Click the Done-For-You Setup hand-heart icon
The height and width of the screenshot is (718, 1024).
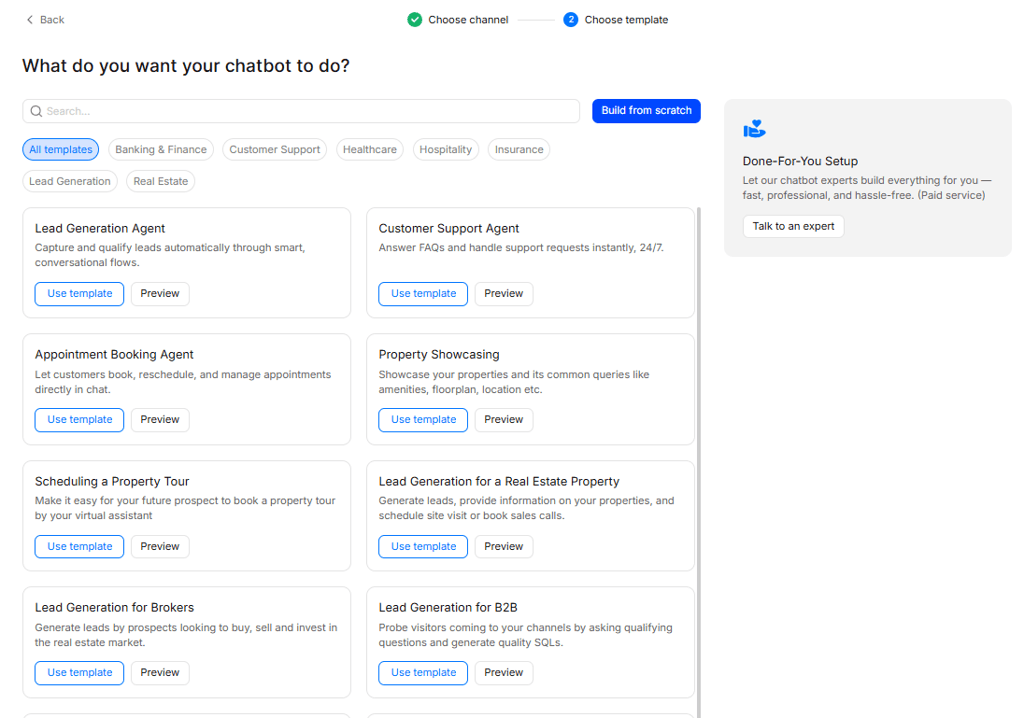pyautogui.click(x=754, y=129)
